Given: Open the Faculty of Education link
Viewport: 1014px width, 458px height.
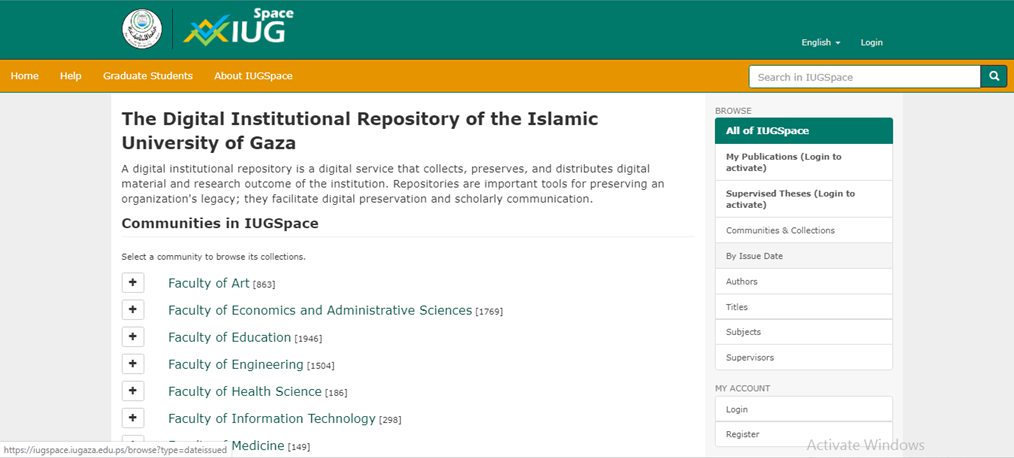Looking at the screenshot, I should pyautogui.click(x=230, y=337).
